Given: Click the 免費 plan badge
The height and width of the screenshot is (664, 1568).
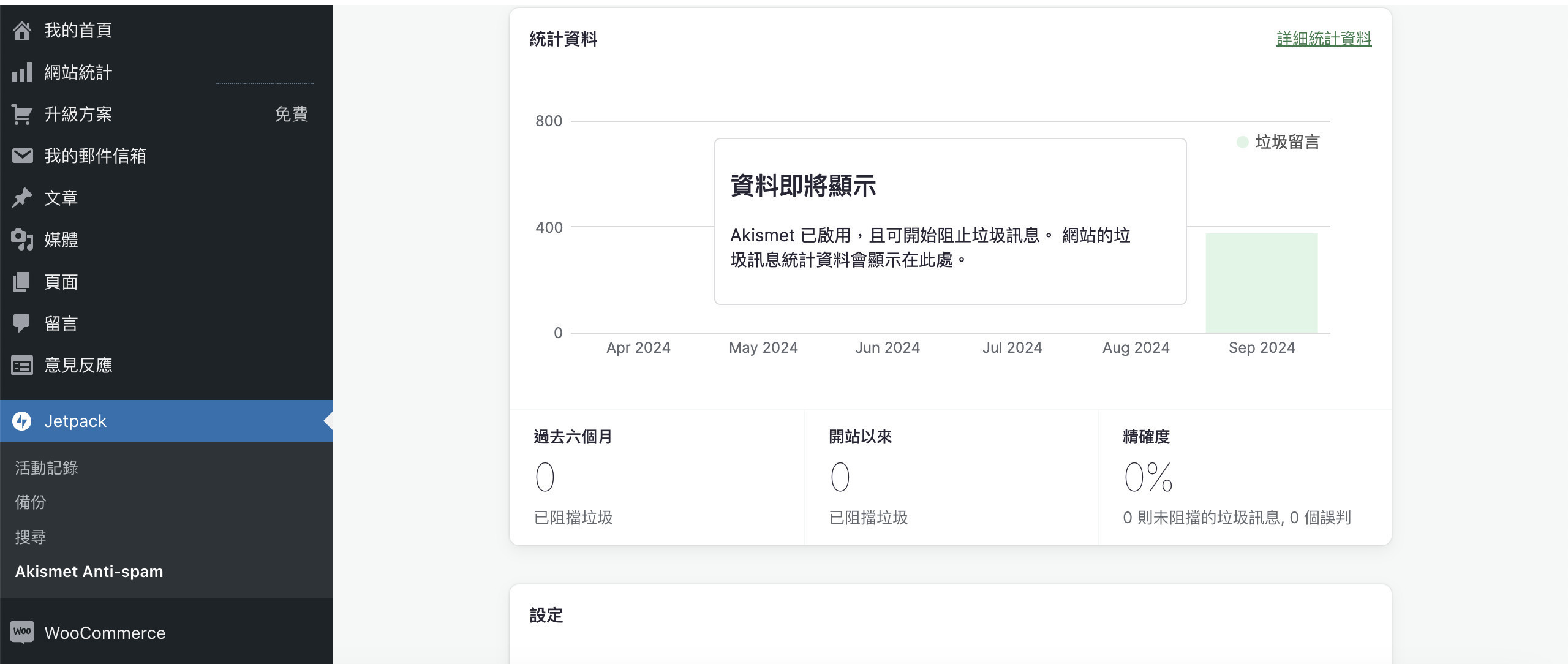Looking at the screenshot, I should click(292, 114).
